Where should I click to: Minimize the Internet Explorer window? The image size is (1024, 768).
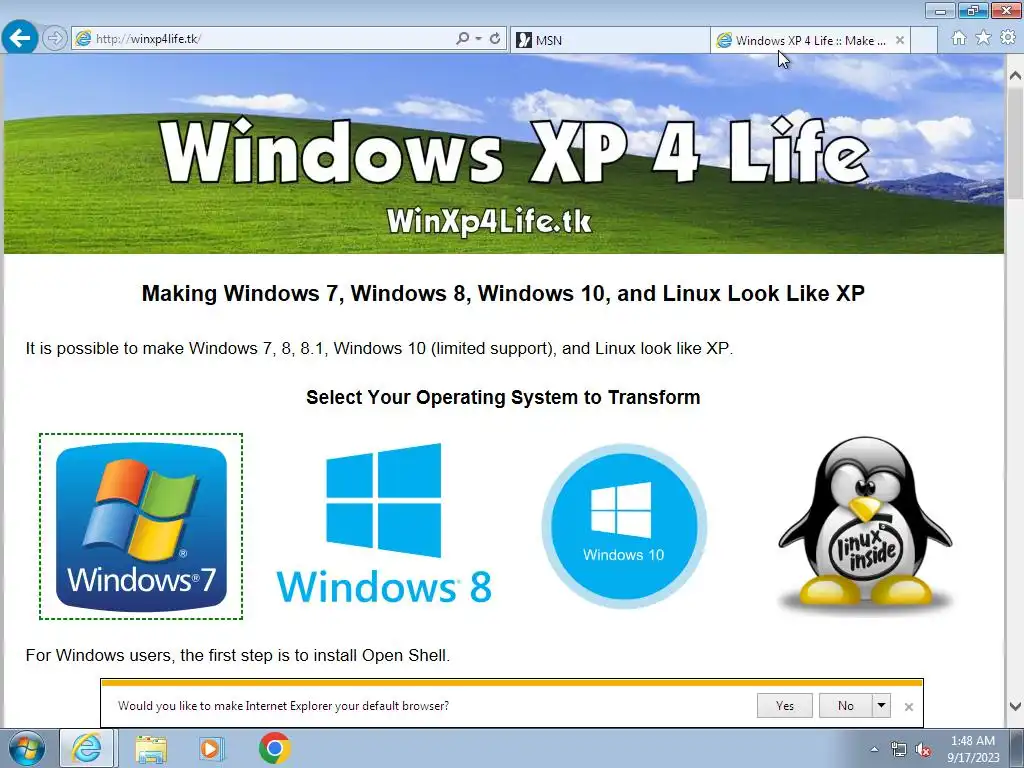click(940, 10)
